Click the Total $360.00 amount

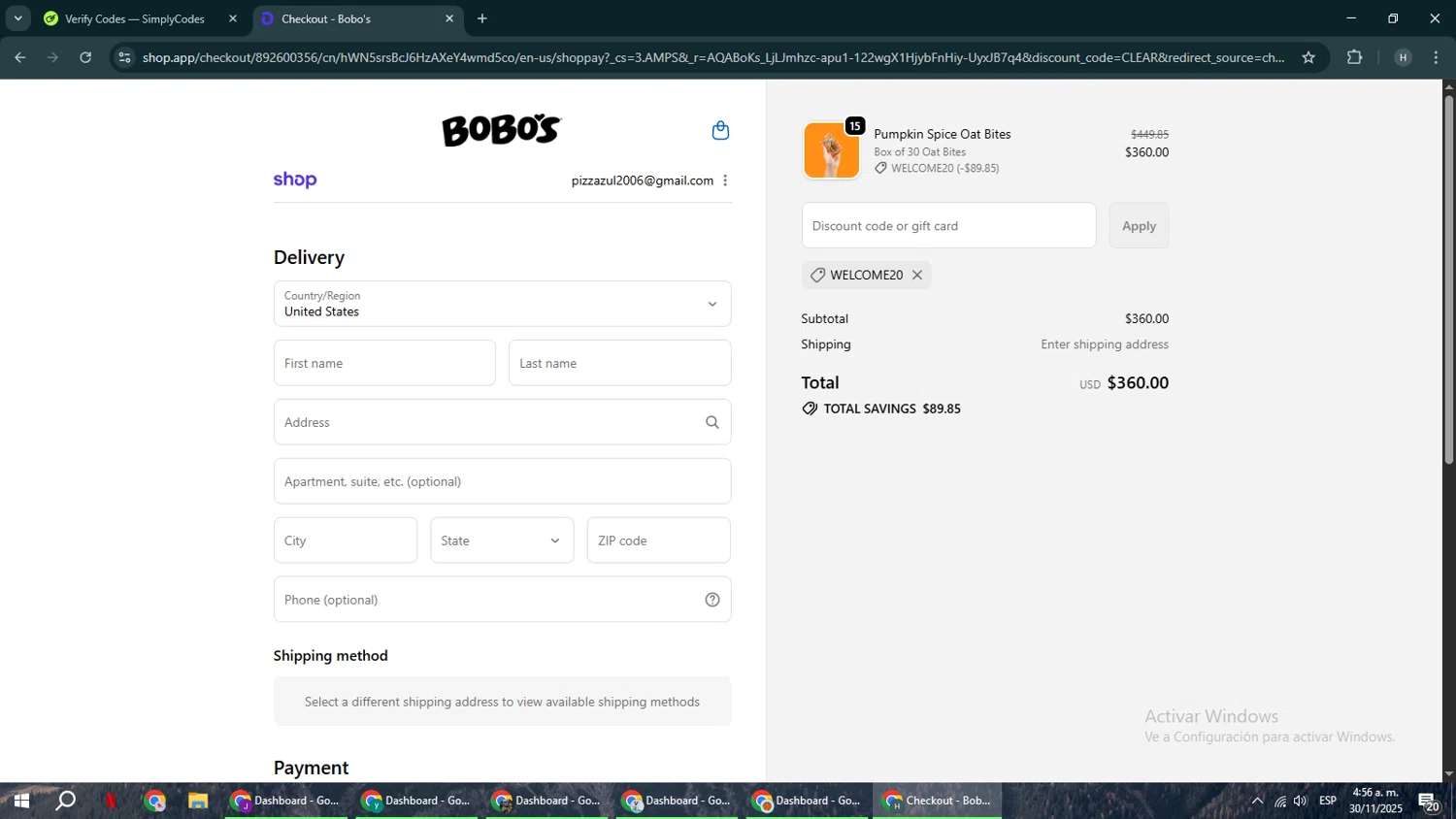(1138, 382)
